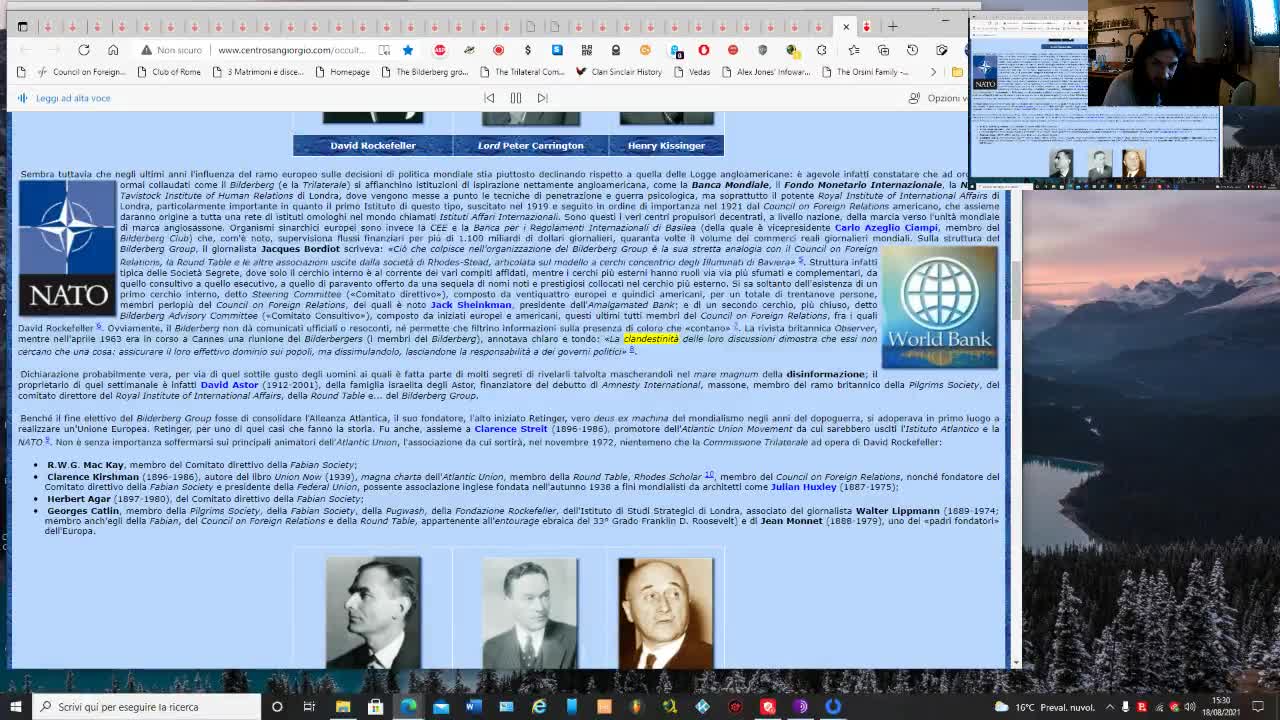
Task: Pause the read aloud playback
Action: pyautogui.click(x=516, y=98)
